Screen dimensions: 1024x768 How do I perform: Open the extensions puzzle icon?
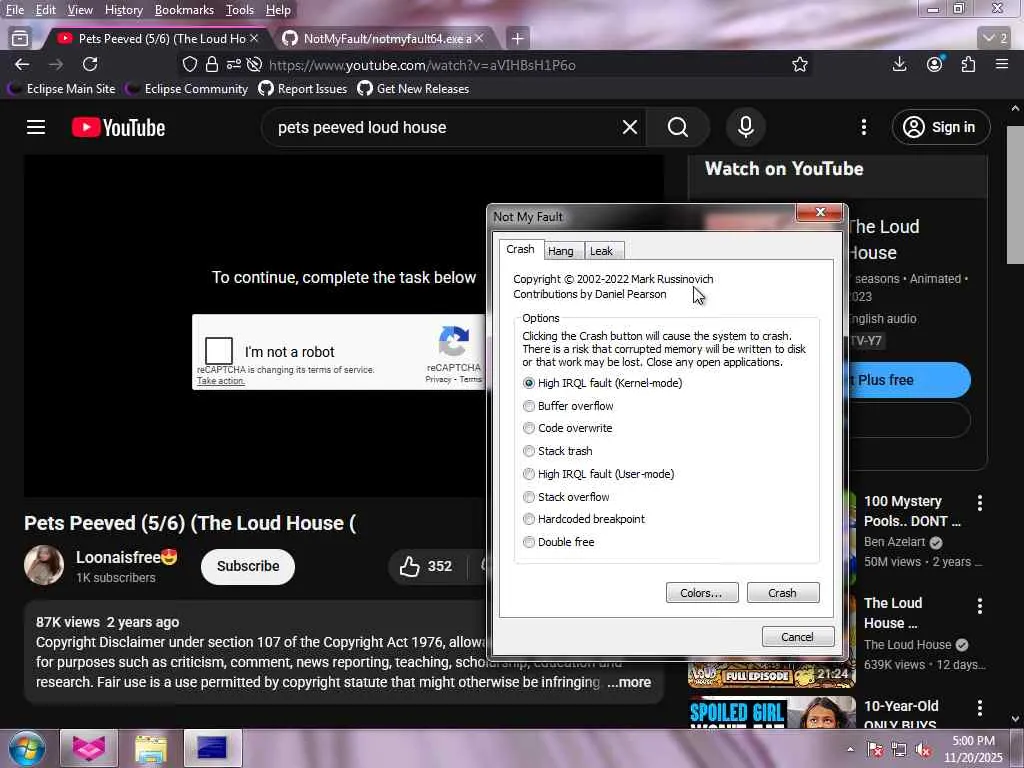click(x=968, y=64)
